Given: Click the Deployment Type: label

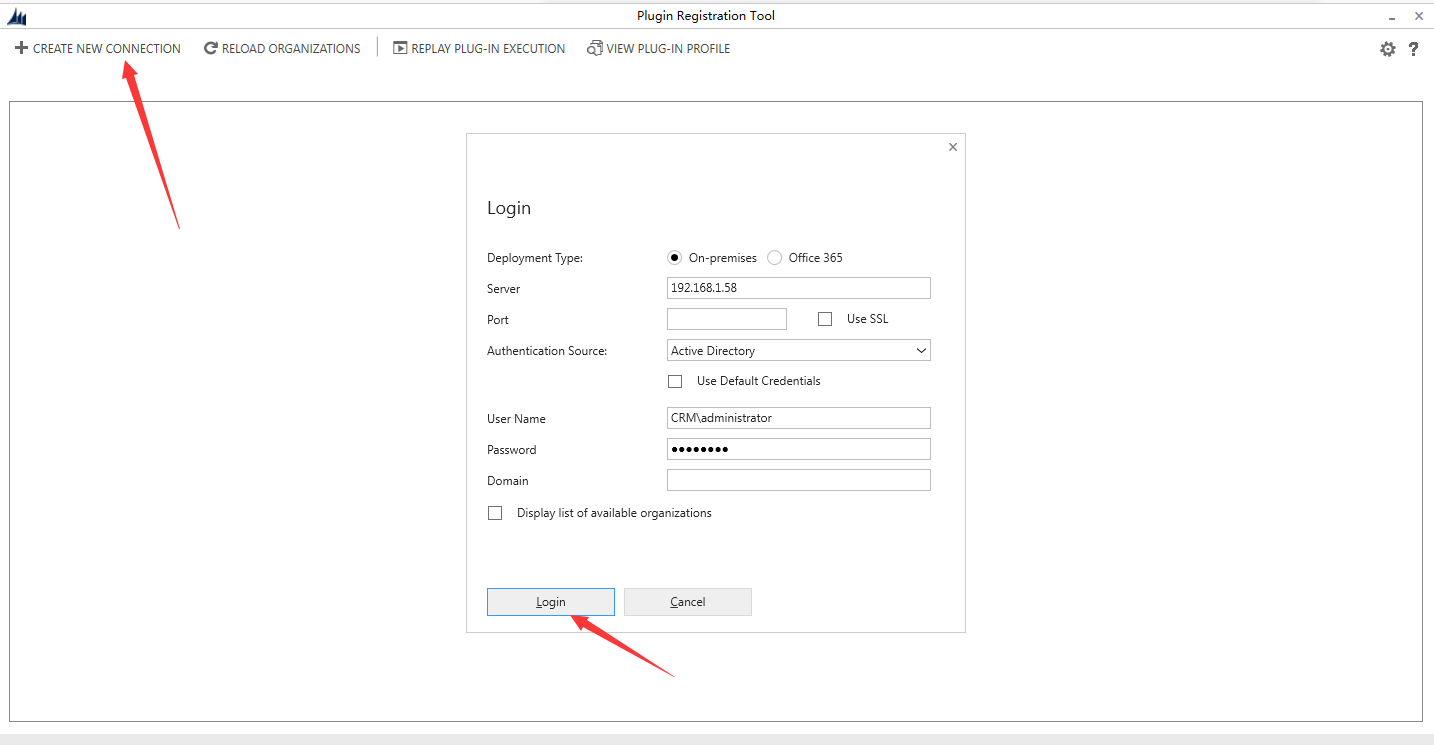Looking at the screenshot, I should pyautogui.click(x=535, y=258).
